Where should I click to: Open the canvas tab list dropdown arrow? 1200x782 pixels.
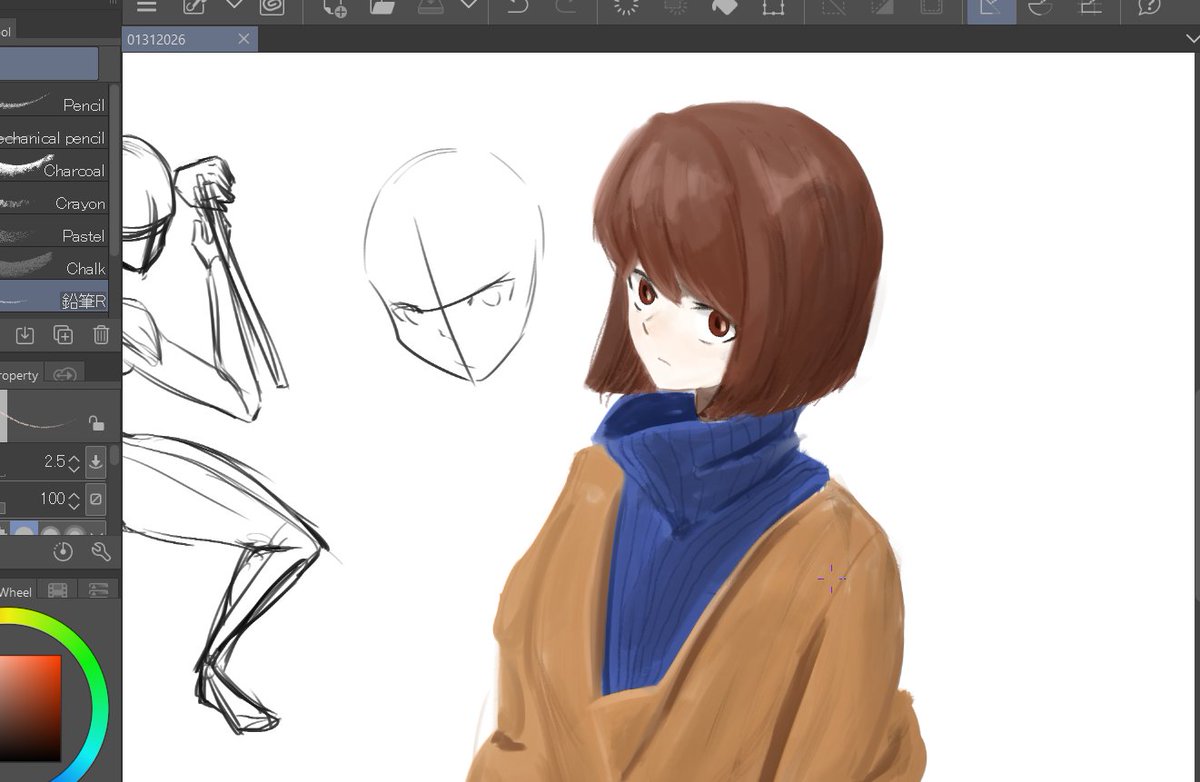coord(1191,38)
